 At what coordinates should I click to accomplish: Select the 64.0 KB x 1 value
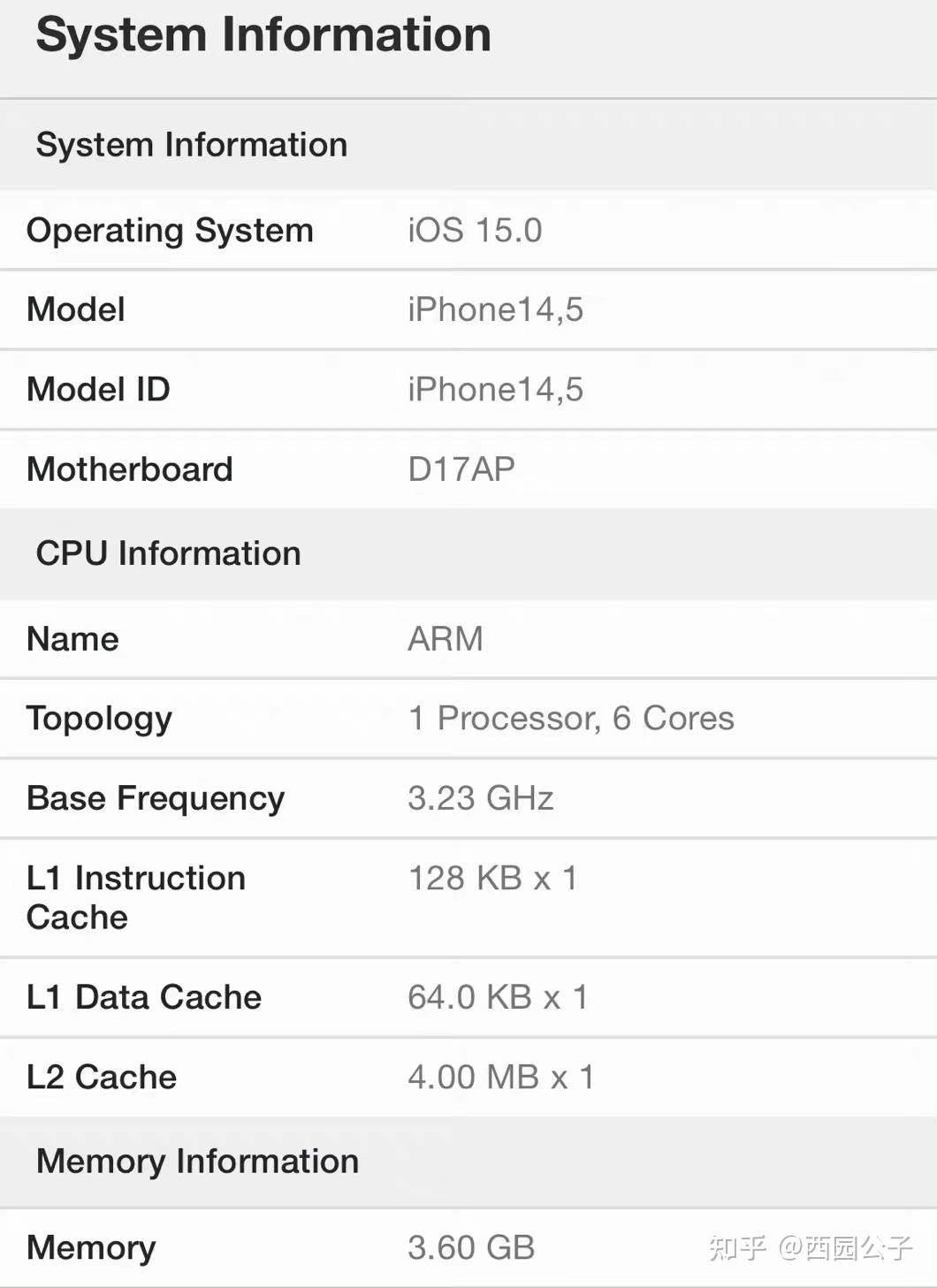(498, 997)
